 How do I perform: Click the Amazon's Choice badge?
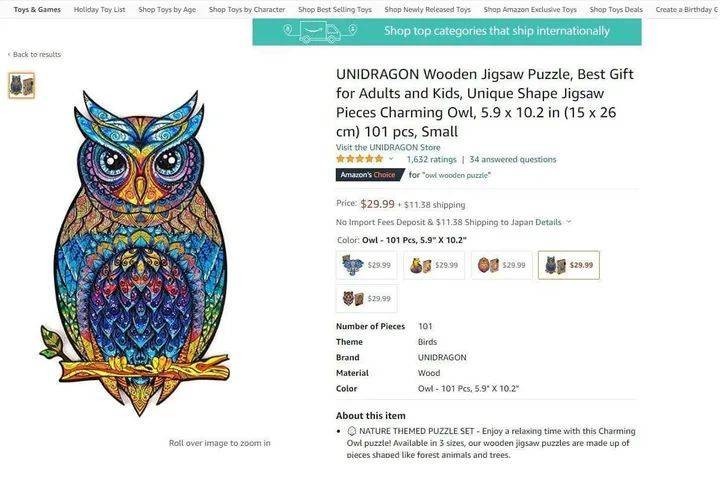point(368,175)
